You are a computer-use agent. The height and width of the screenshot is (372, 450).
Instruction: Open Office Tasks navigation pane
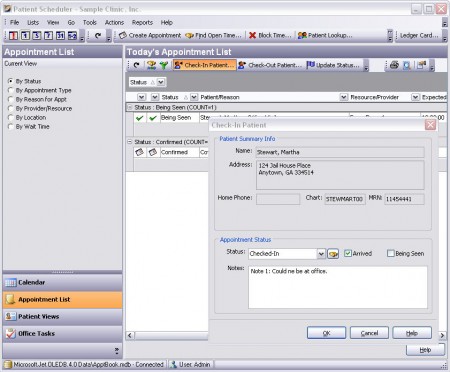pyautogui.click(x=62, y=334)
